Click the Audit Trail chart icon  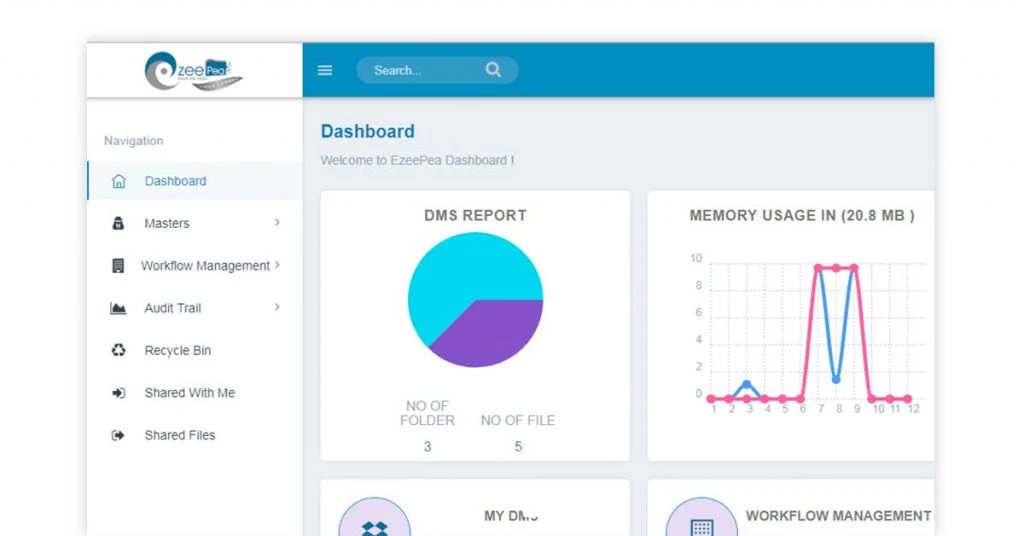pyautogui.click(x=118, y=308)
